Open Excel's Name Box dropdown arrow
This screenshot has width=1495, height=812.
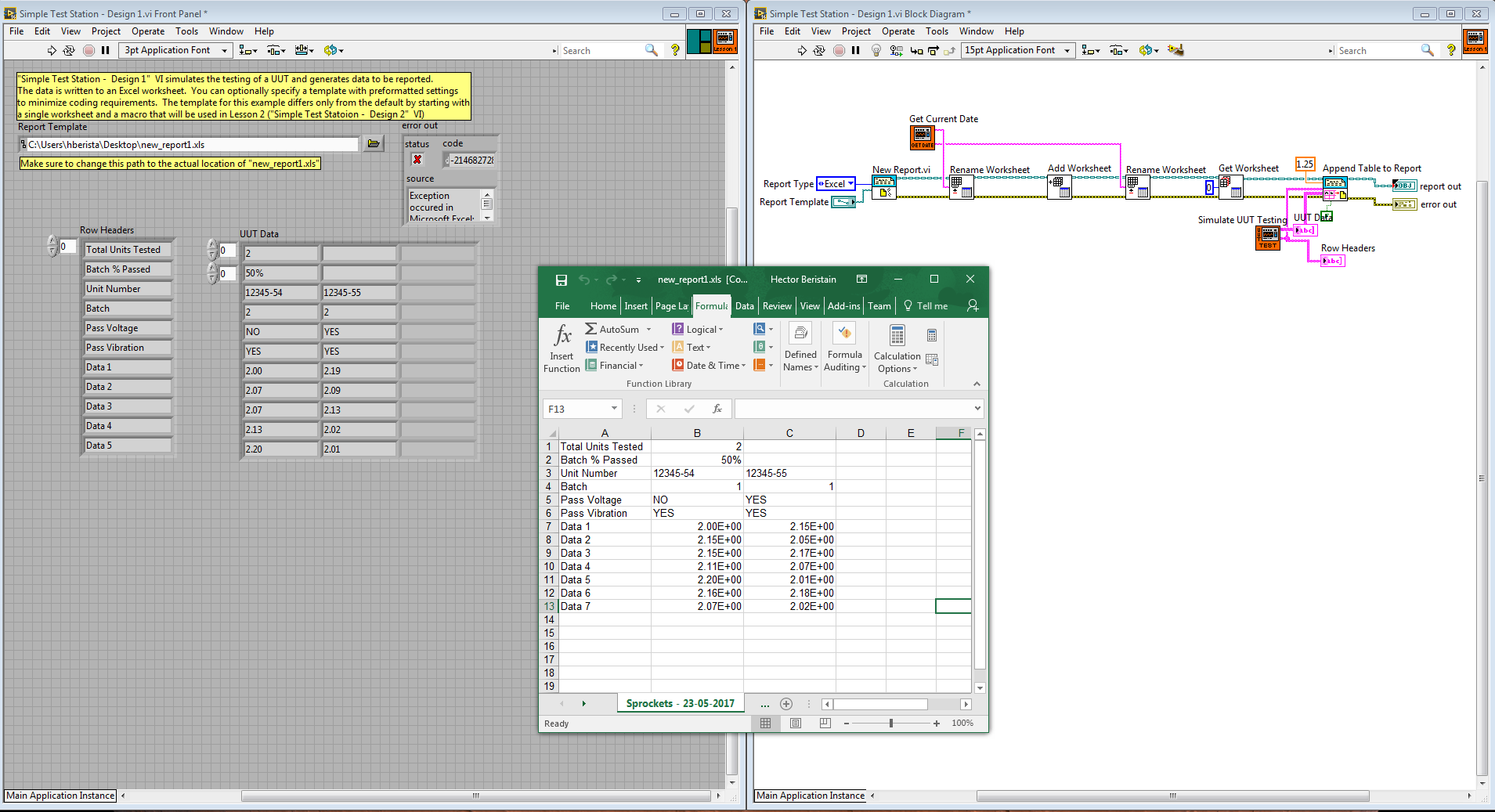pos(614,409)
